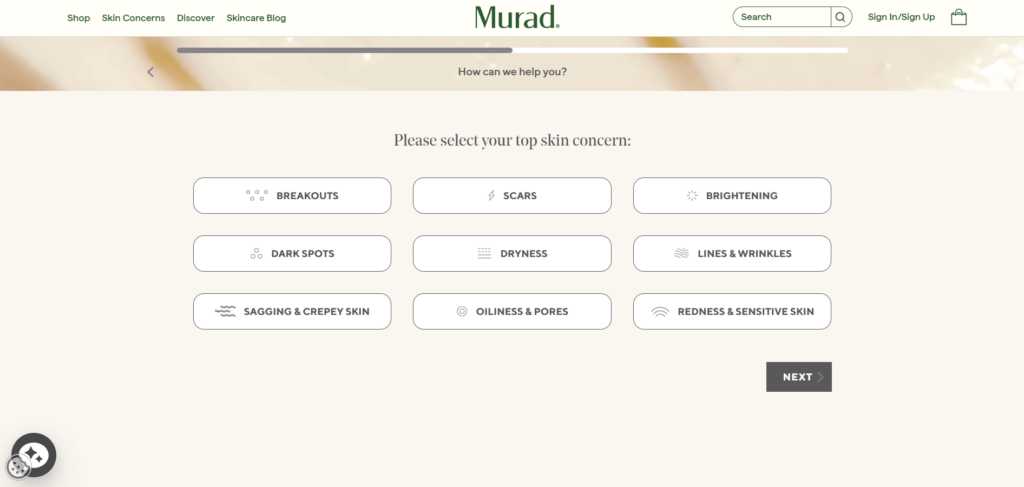This screenshot has height=487, width=1024.
Task: Click the Murad logo
Action: click(x=517, y=17)
